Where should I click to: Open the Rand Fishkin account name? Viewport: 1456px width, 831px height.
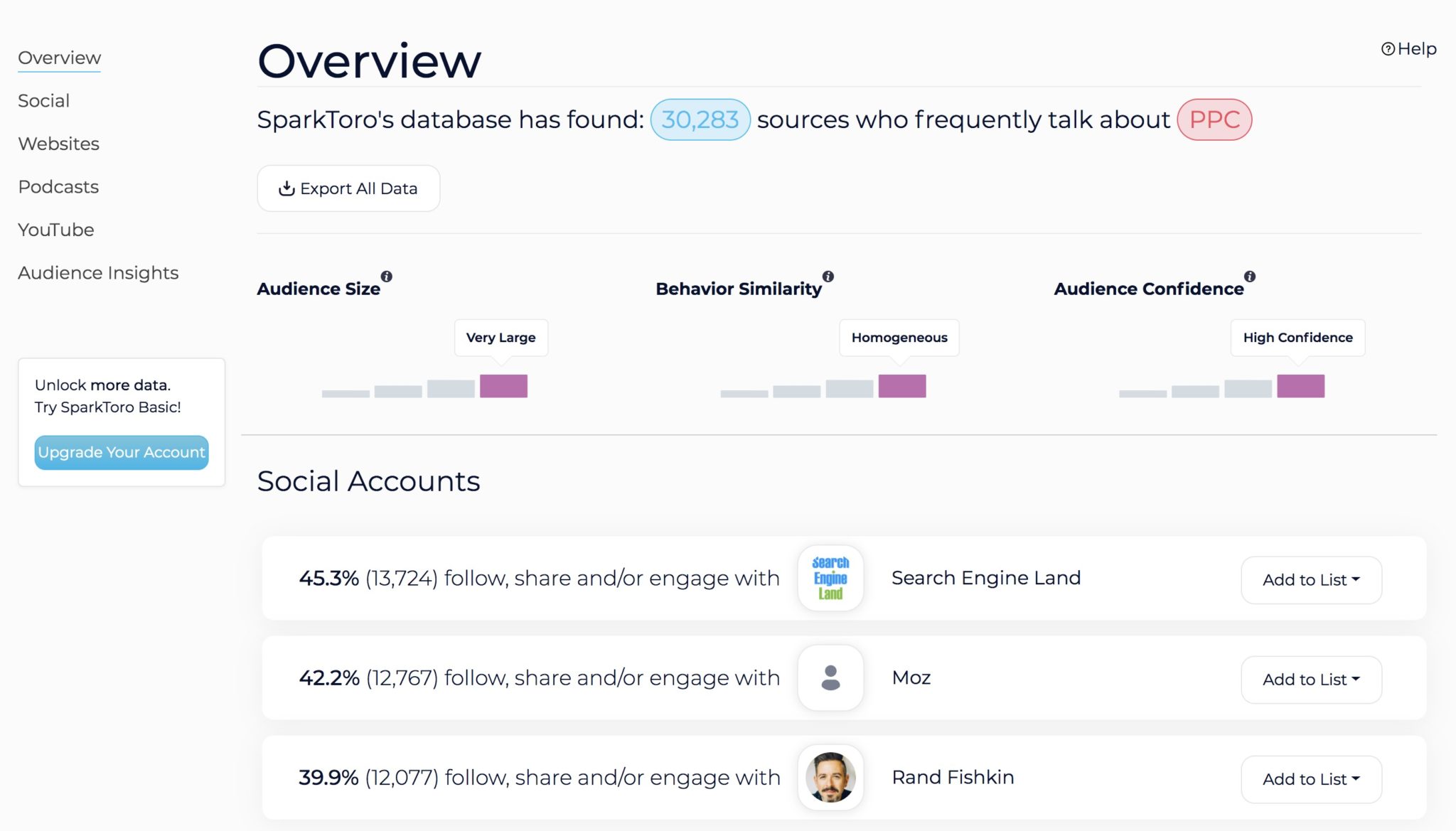[953, 777]
